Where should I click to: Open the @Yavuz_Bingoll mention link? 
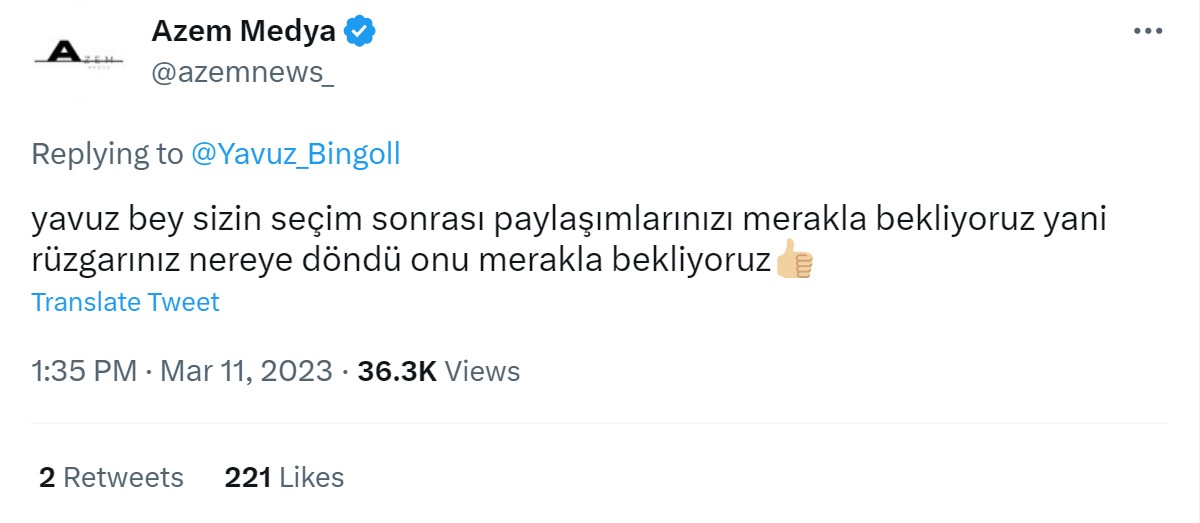(x=295, y=154)
